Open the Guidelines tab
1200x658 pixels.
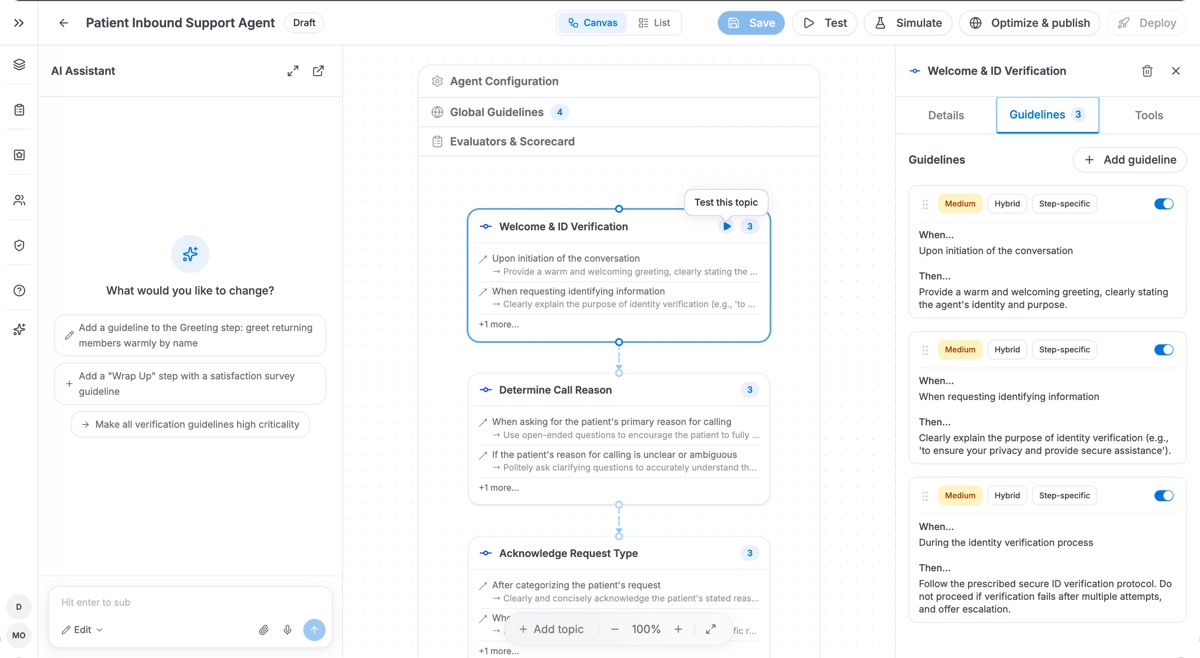coord(1047,115)
